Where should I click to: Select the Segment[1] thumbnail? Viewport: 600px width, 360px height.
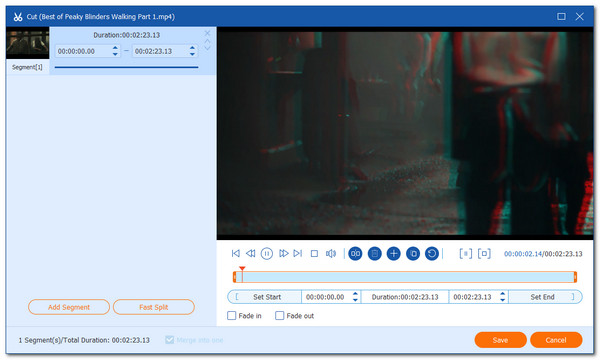coord(28,43)
